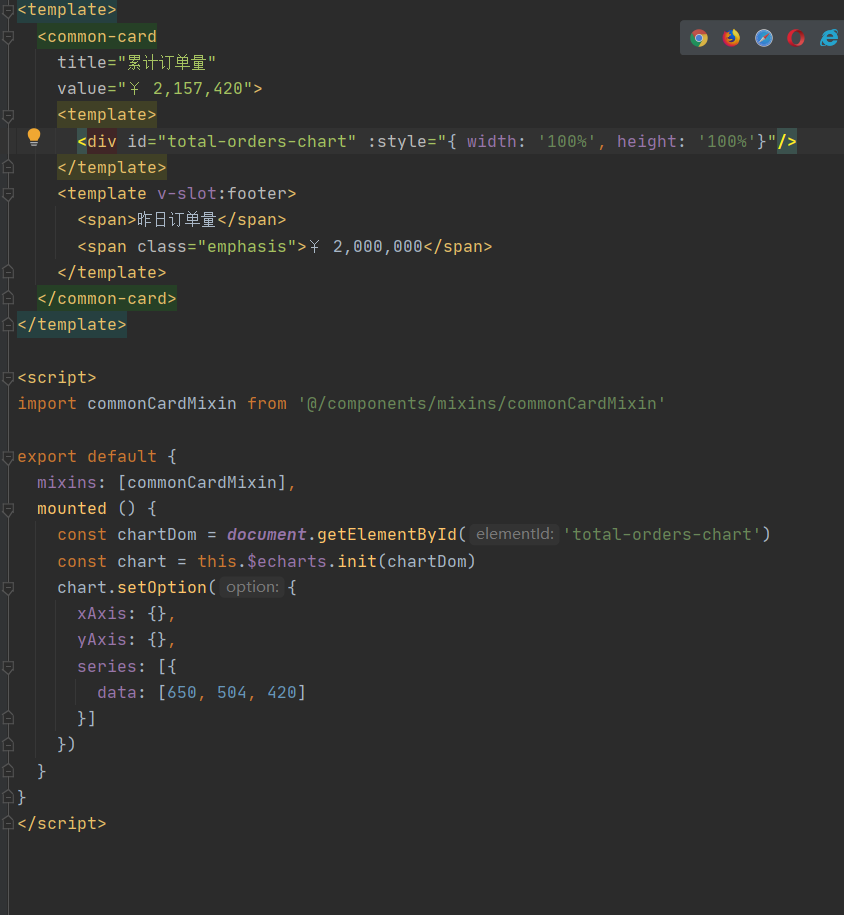Click the title="累计订单量" attribute
Screen dimensions: 844x915
click(137, 62)
